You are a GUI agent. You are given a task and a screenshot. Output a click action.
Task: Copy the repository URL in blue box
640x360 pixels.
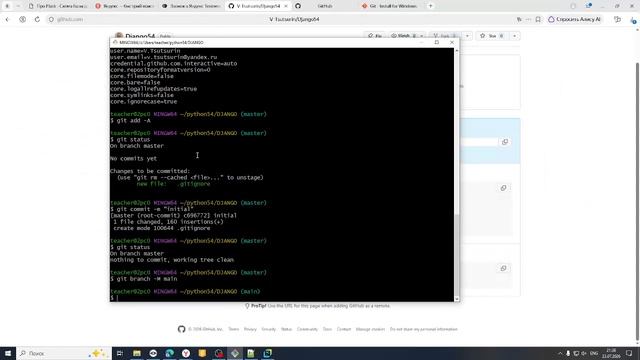(x=505, y=142)
